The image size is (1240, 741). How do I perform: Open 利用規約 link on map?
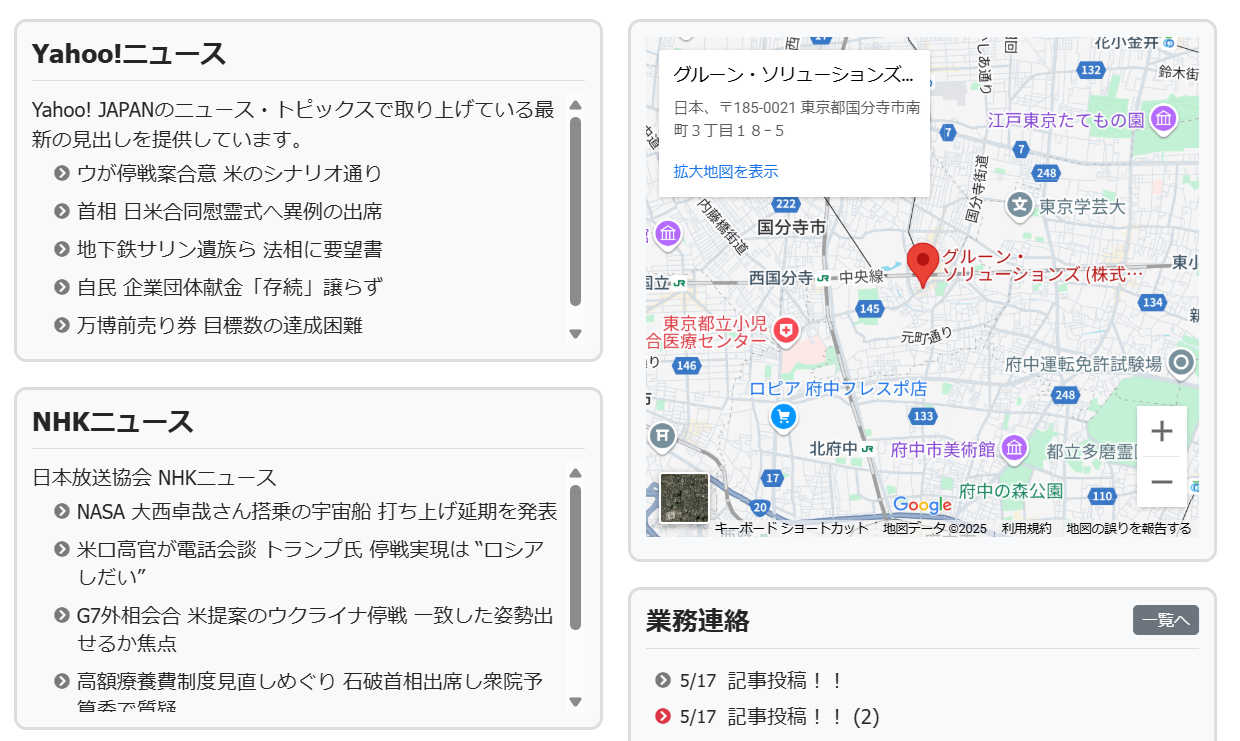1027,529
